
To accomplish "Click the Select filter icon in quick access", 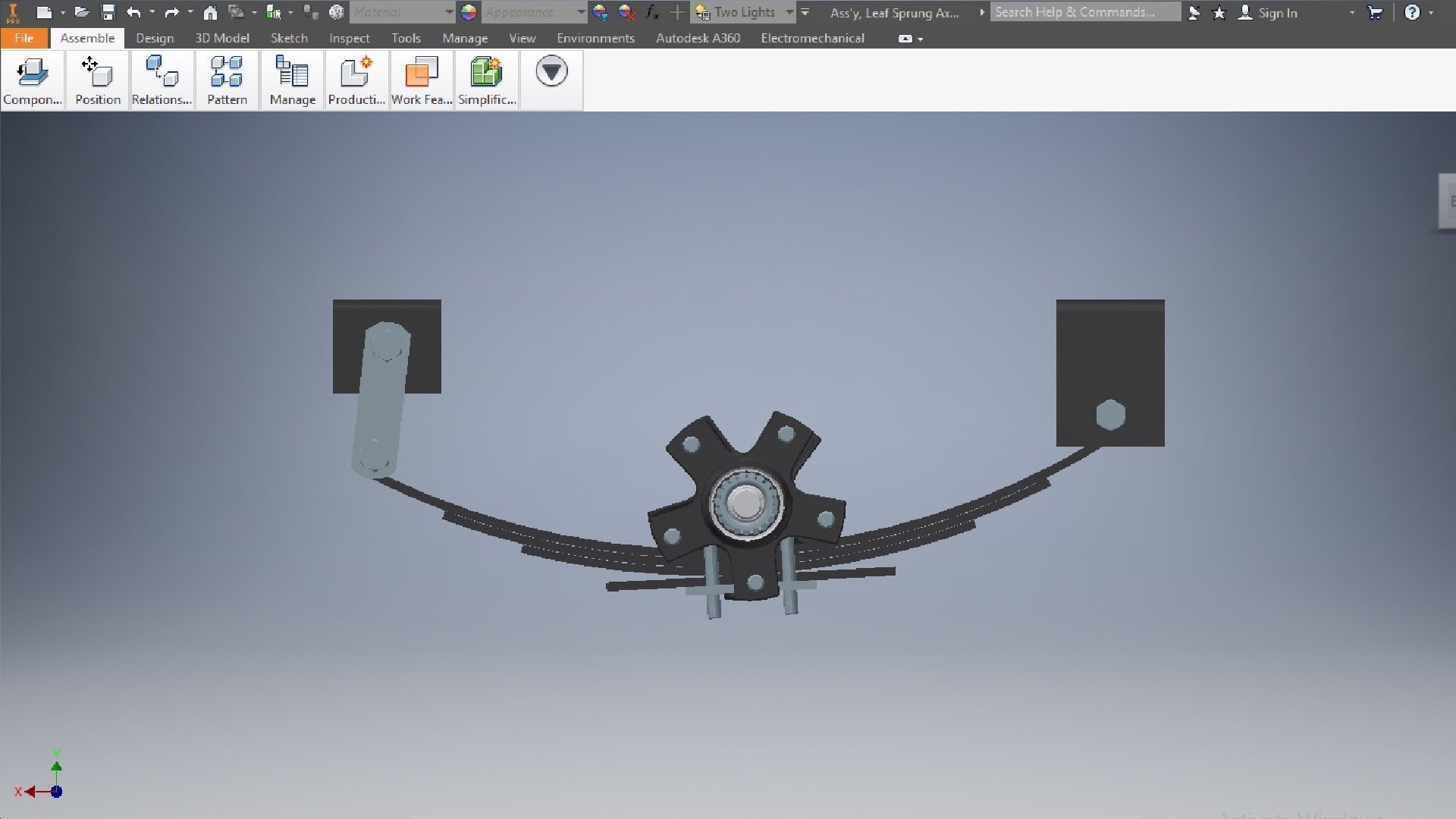I will 274,12.
